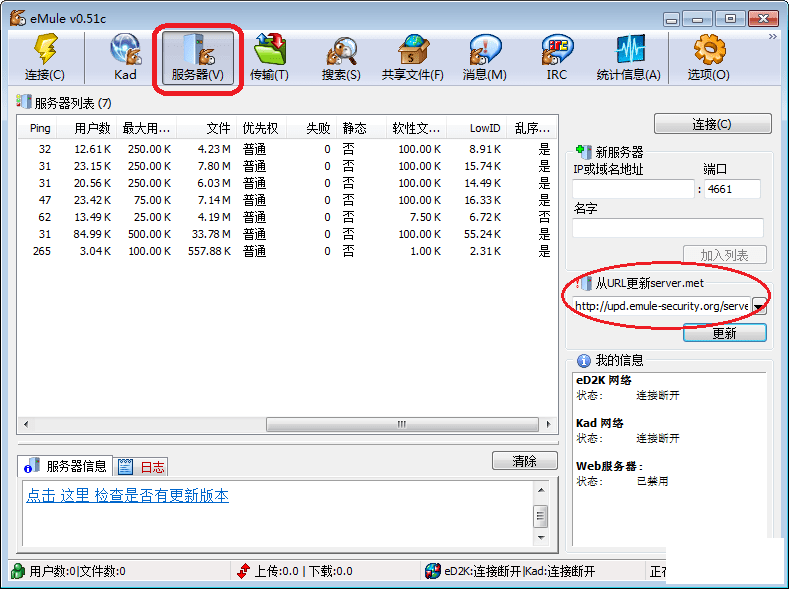Select the server row with Ping 47
The height and width of the screenshot is (589, 789).
[287, 200]
